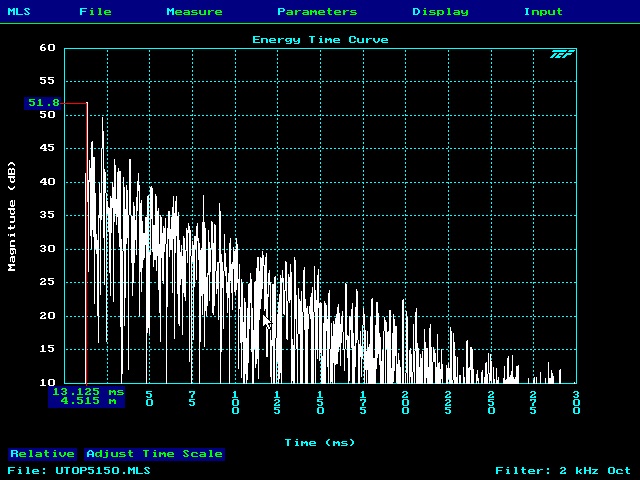Click the 35 dB magnitude axis label
The image size is (640, 480).
tap(47, 215)
